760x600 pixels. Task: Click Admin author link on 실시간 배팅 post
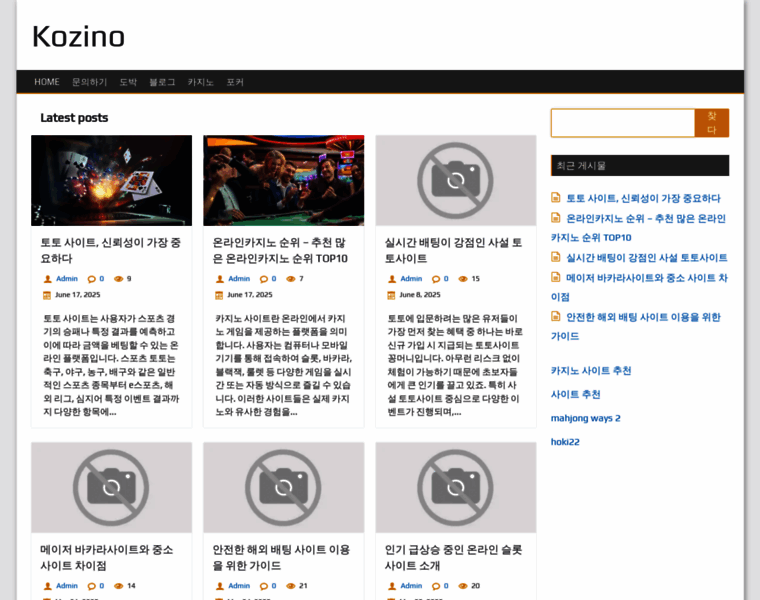pos(411,279)
